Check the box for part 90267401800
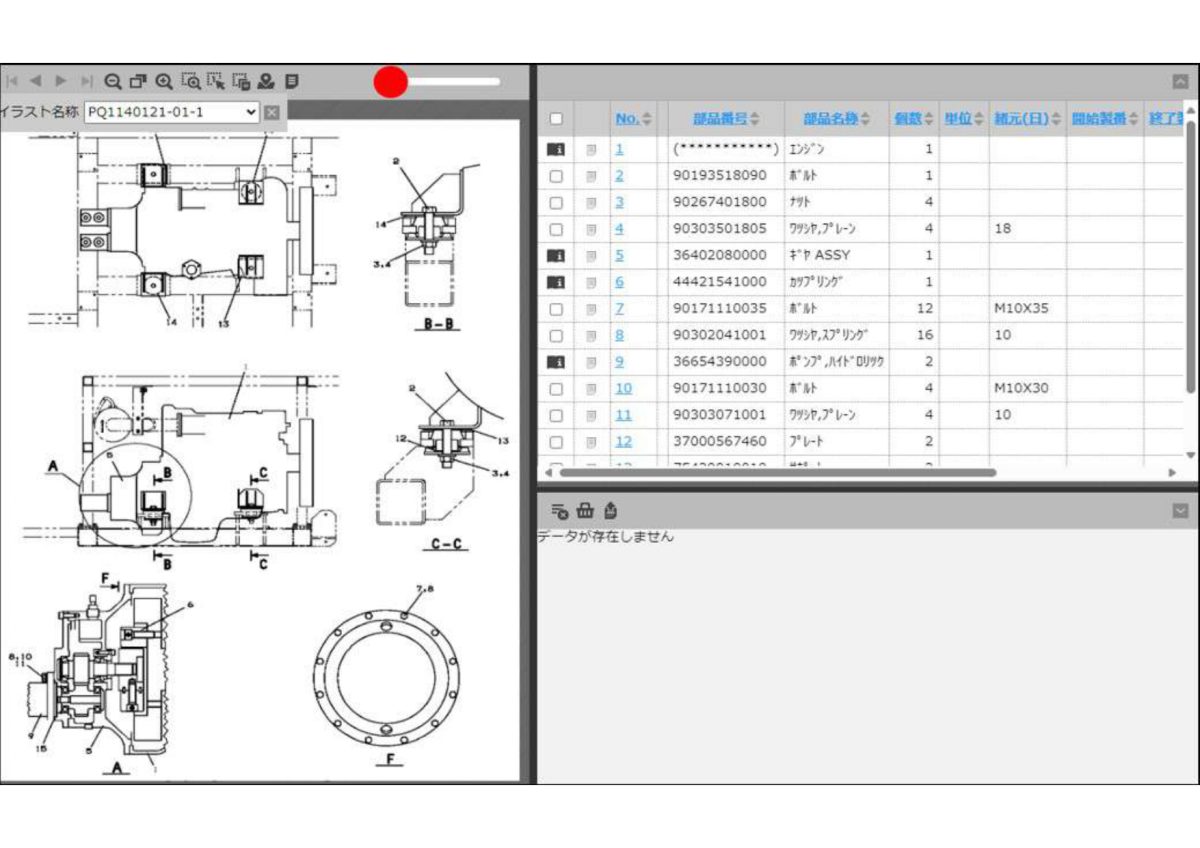Image resolution: width=1200 pixels, height=848 pixels. (556, 202)
